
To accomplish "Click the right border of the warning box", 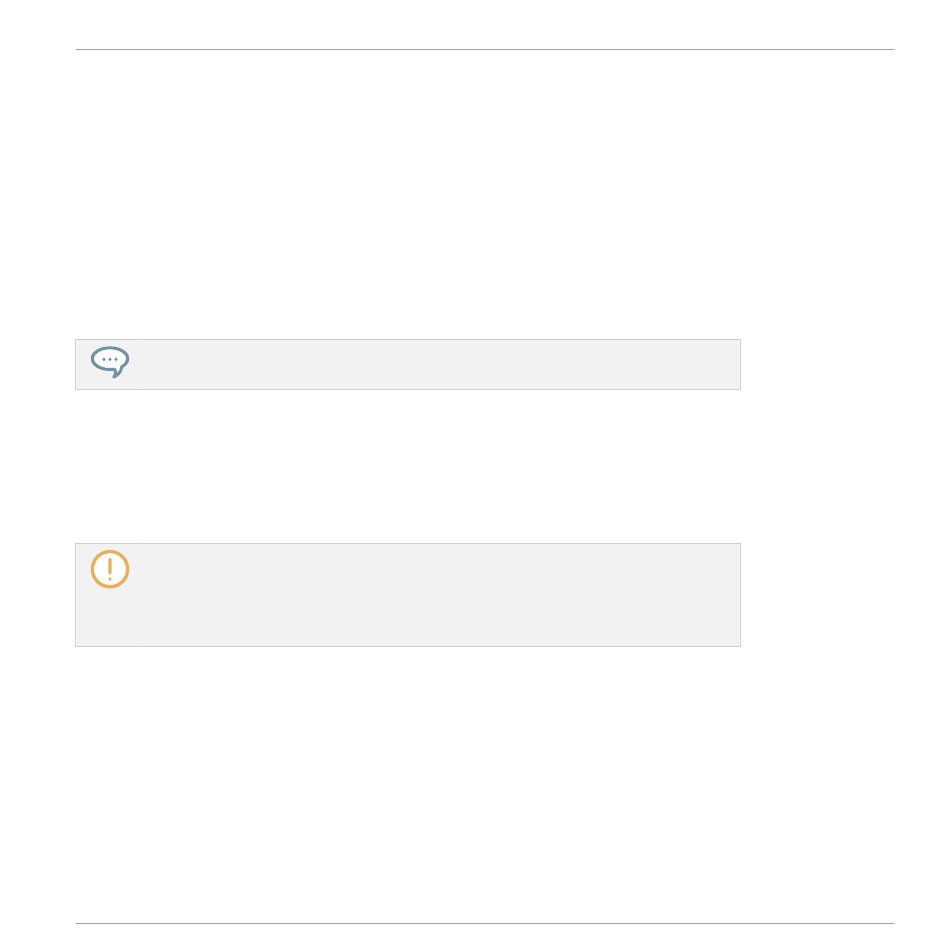I will 740,595.
